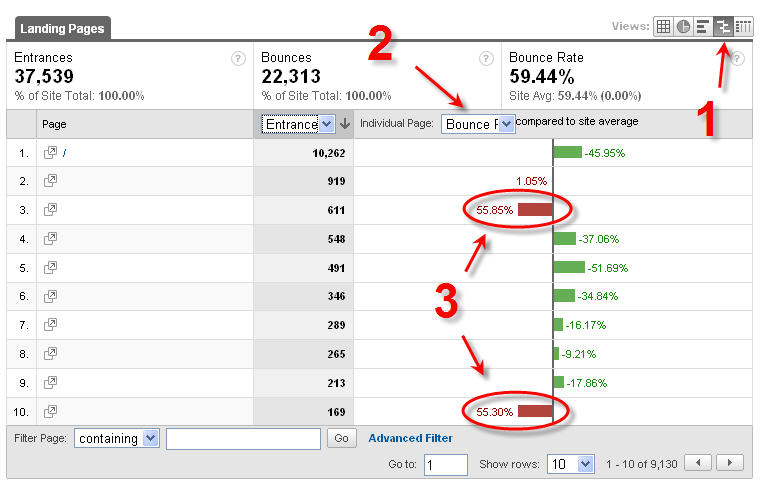Click the 'Go to' page number field
Viewport: 760px width, 487px height.
point(445,464)
